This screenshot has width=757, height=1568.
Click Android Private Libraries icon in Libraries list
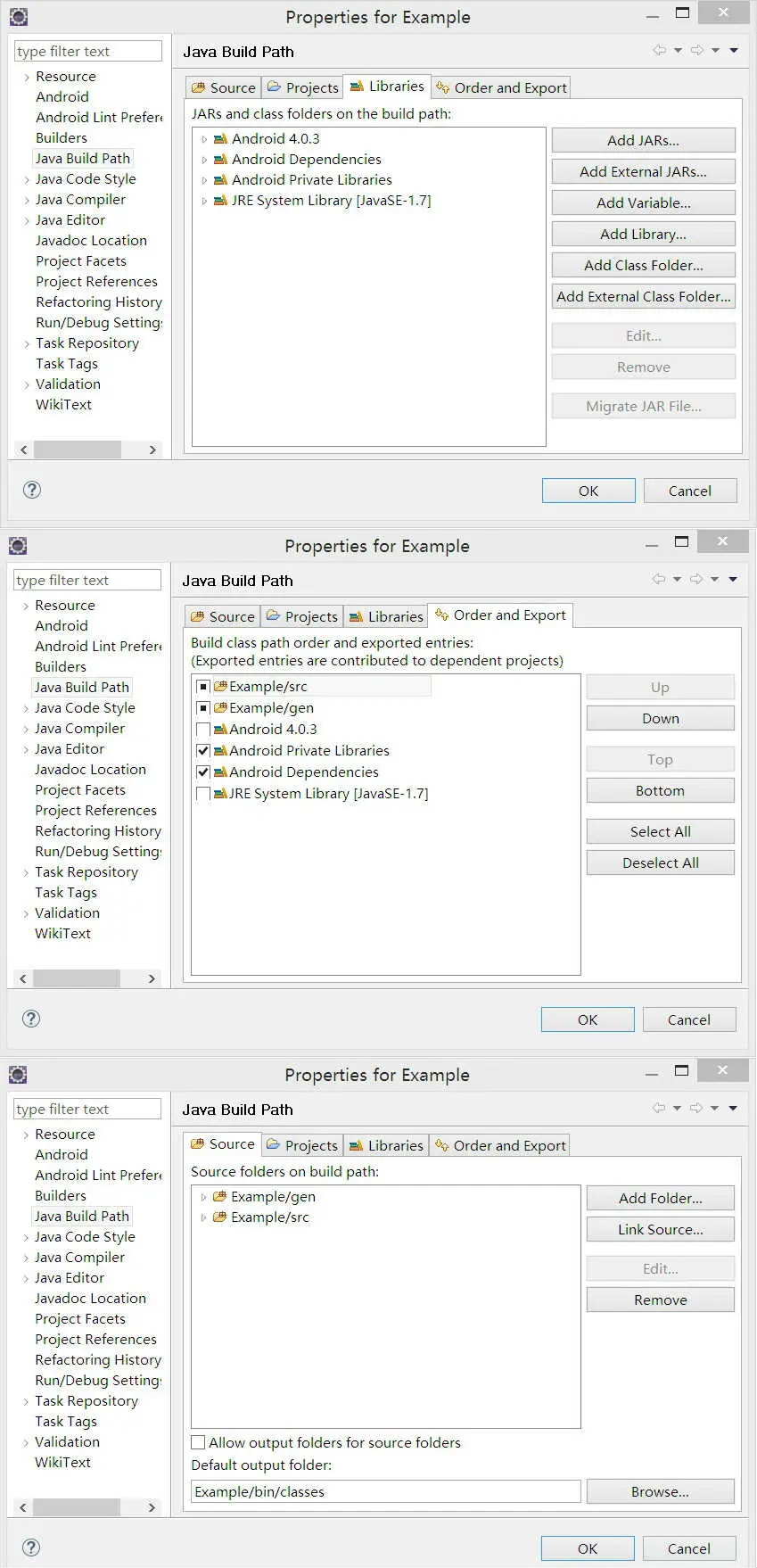point(220,179)
